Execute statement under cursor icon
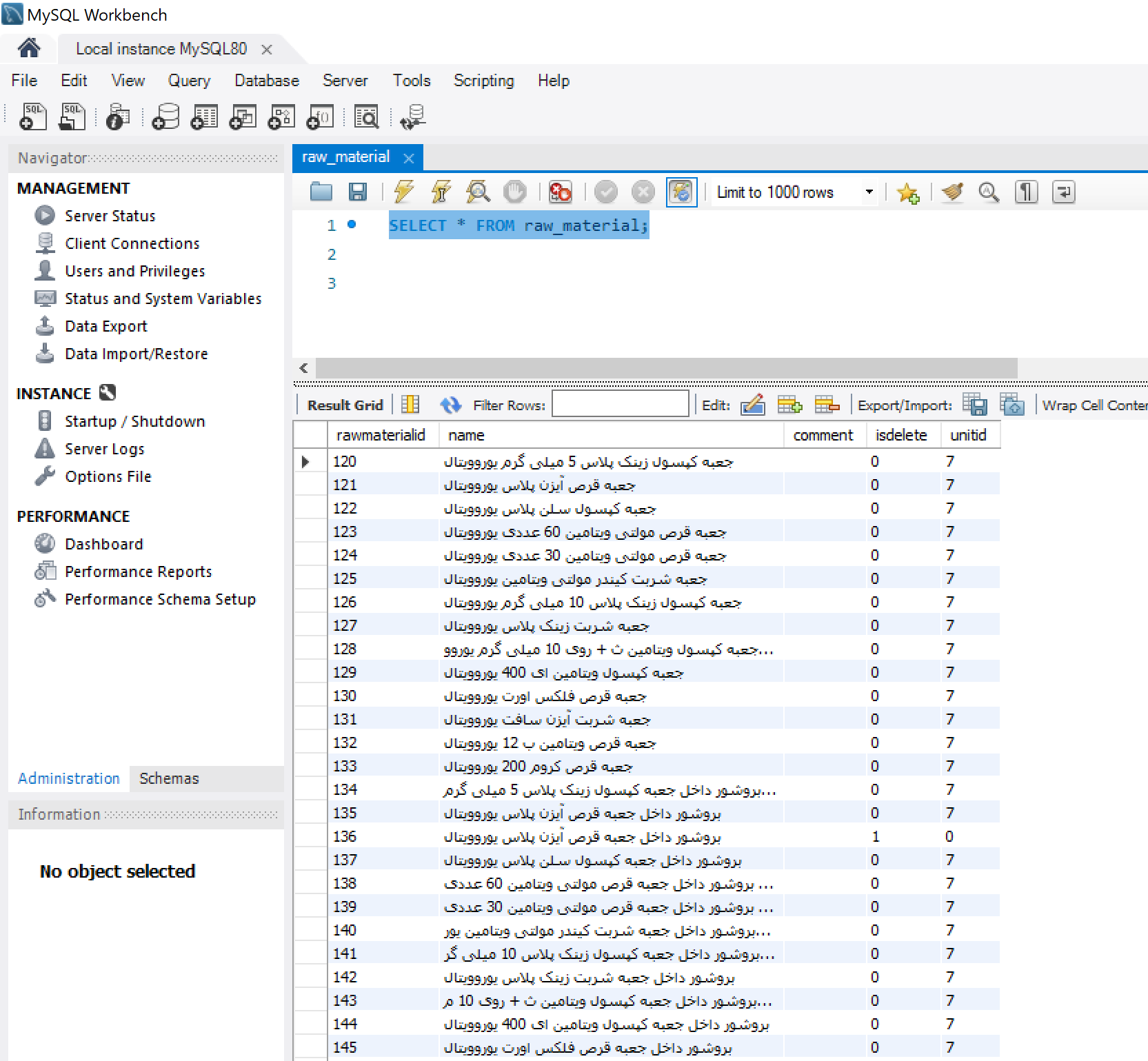Image resolution: width=1148 pixels, height=1061 pixels. [441, 192]
